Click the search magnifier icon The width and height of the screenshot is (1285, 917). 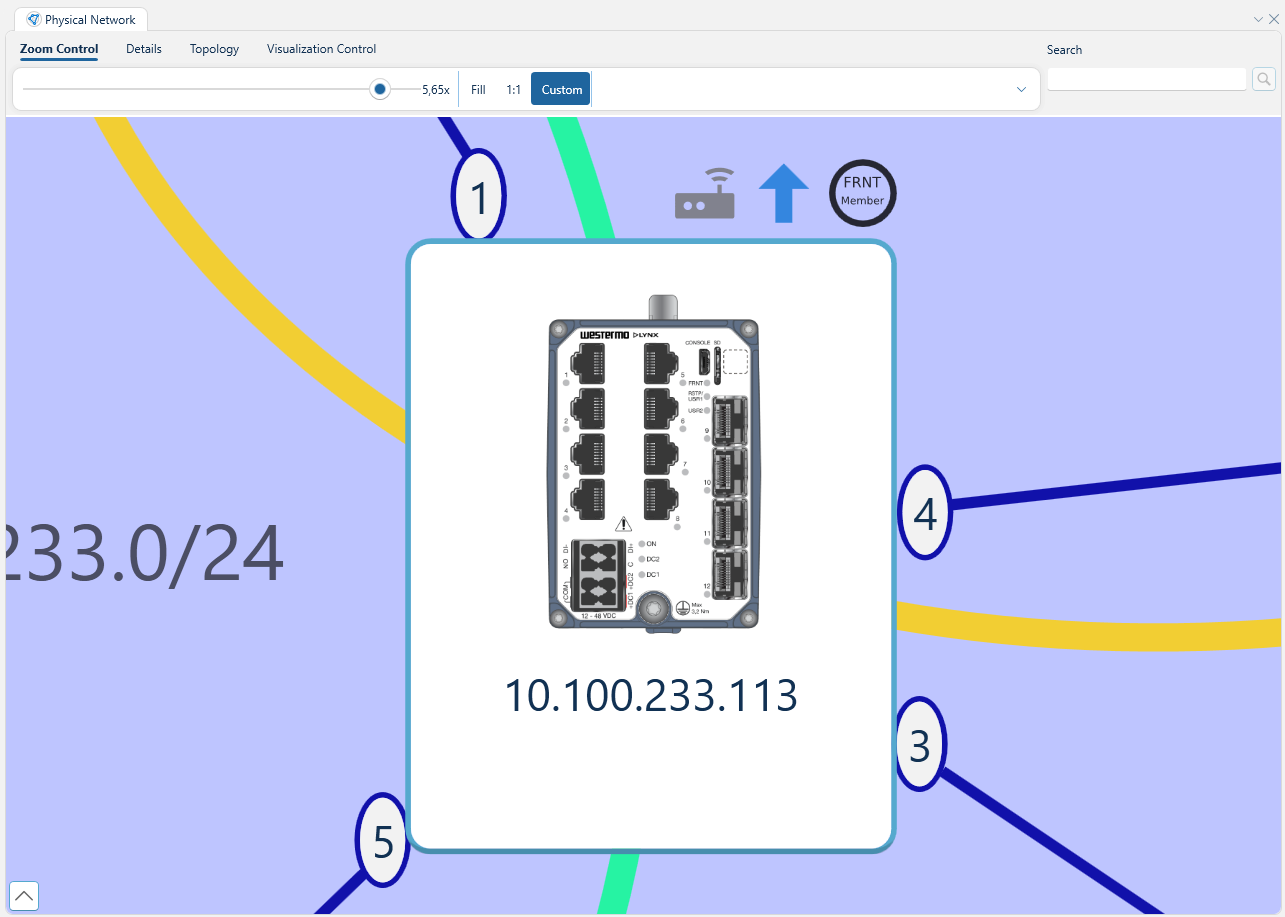[x=1263, y=78]
